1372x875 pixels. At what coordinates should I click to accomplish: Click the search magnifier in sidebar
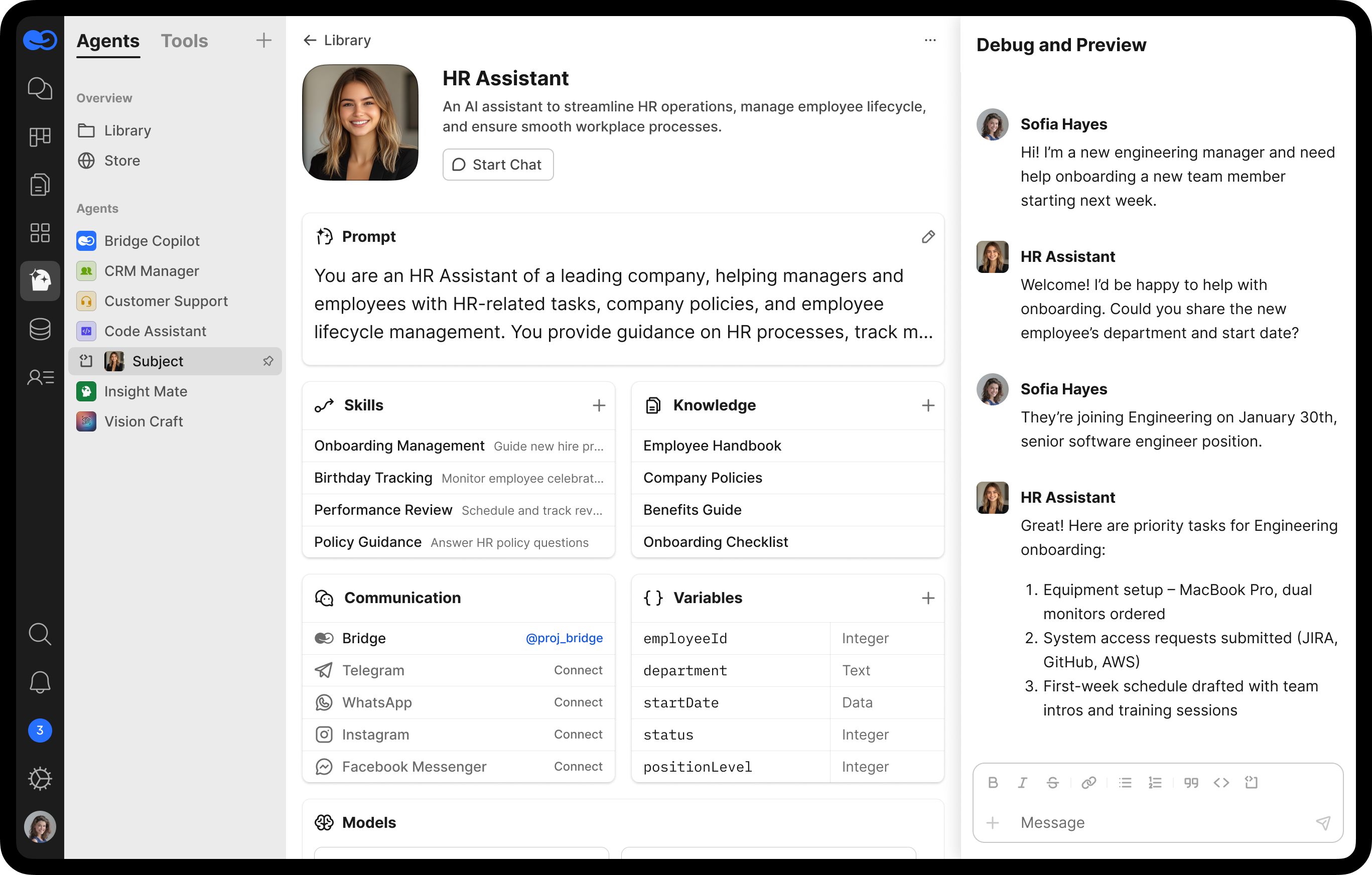pos(40,634)
